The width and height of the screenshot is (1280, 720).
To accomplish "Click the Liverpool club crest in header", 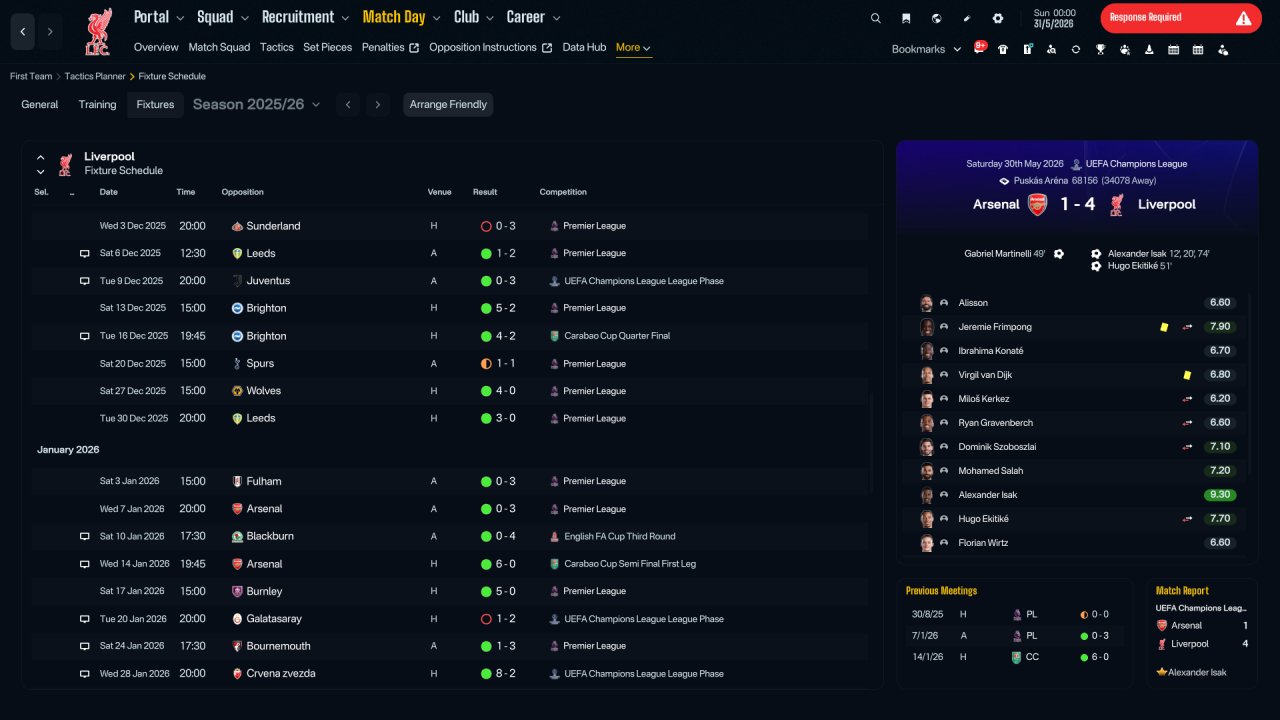I will [x=98, y=32].
